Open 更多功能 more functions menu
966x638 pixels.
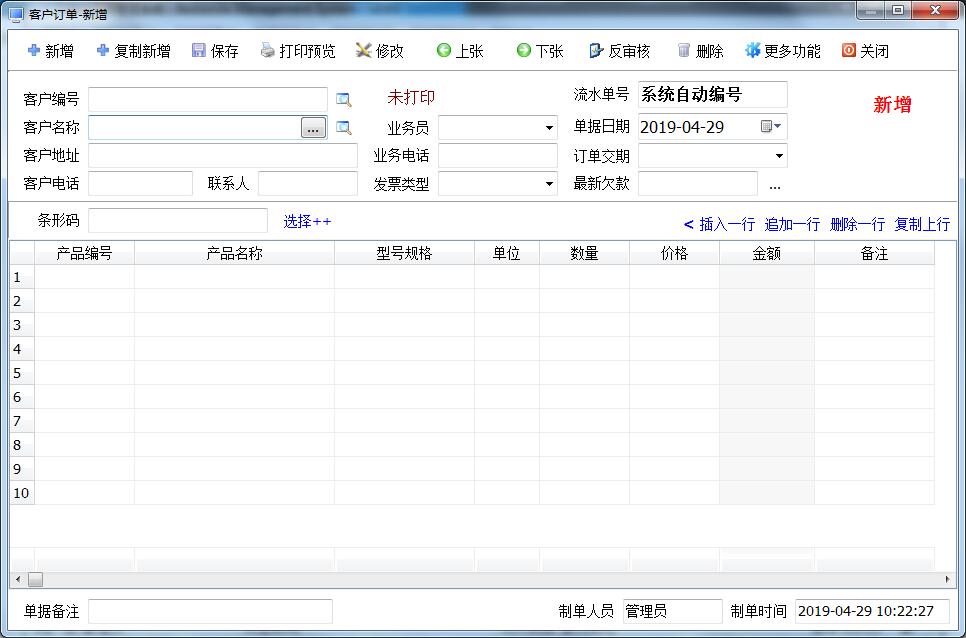753,51
